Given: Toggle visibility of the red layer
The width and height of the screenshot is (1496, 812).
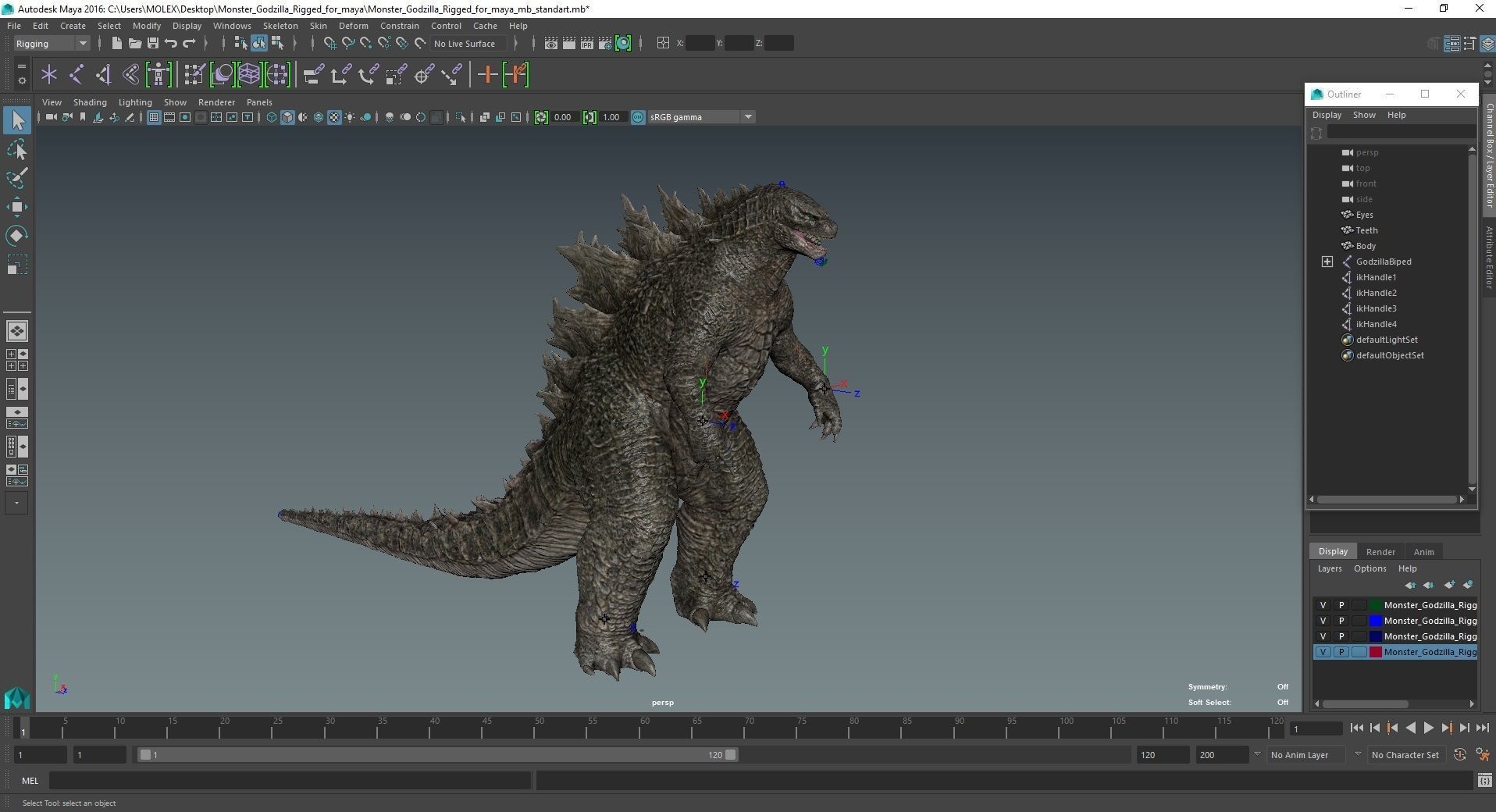Looking at the screenshot, I should coord(1323,652).
